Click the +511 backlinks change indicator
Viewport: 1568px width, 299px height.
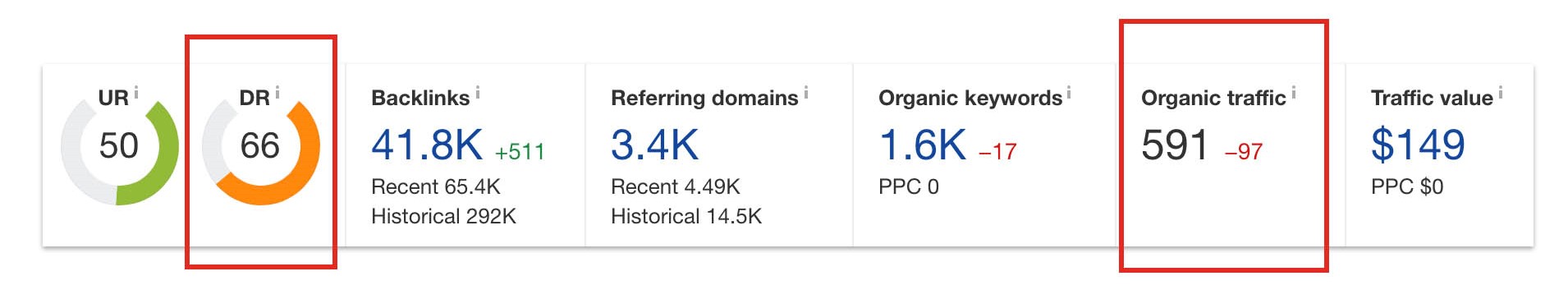[520, 152]
